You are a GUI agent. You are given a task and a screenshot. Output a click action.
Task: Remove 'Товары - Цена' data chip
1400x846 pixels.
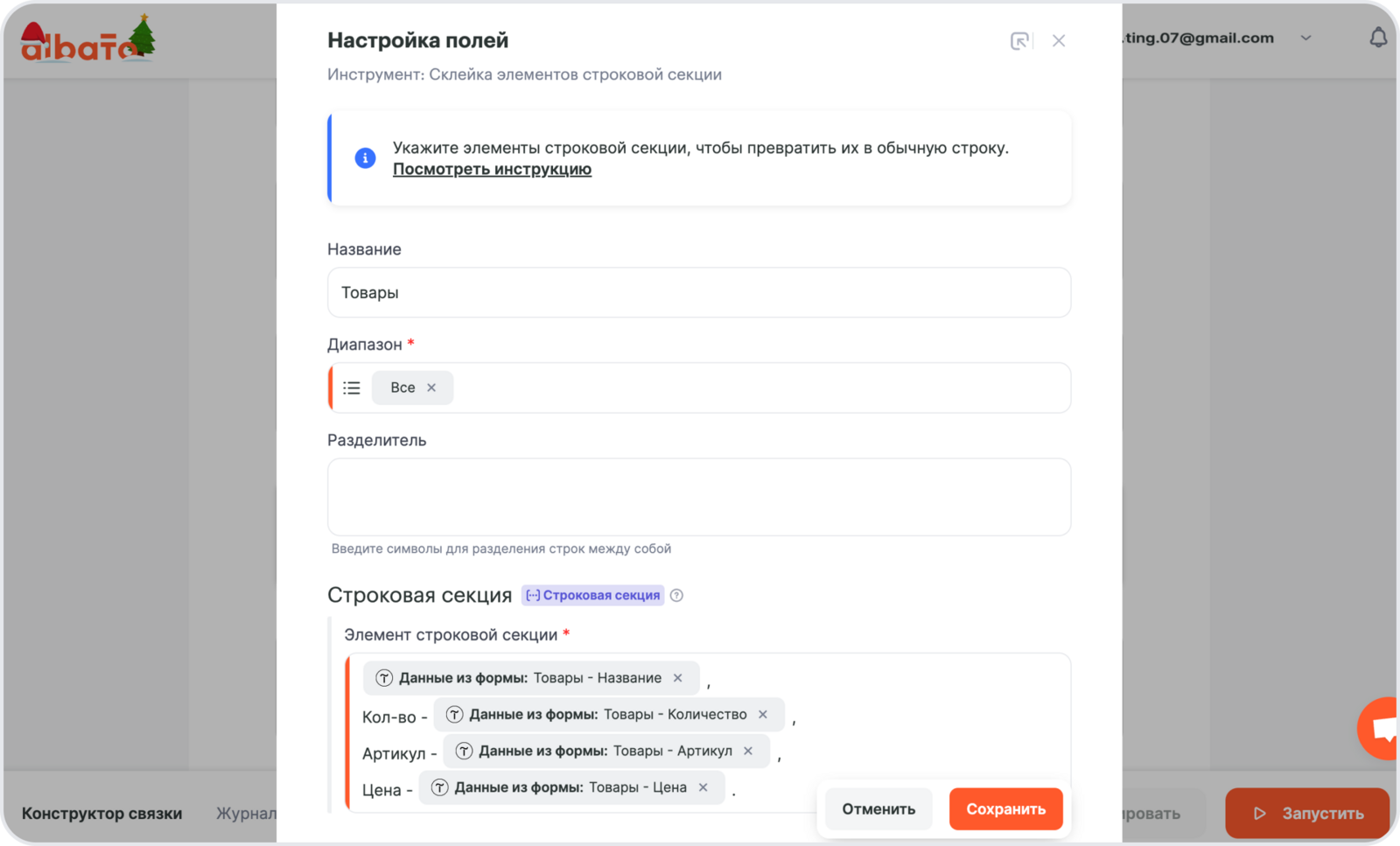[x=703, y=787]
